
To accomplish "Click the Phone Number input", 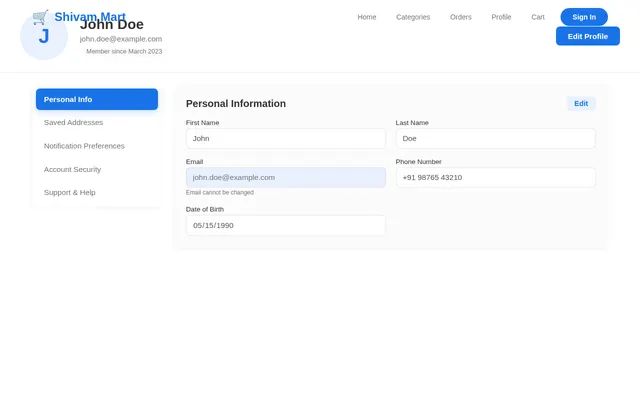I will tap(496, 178).
